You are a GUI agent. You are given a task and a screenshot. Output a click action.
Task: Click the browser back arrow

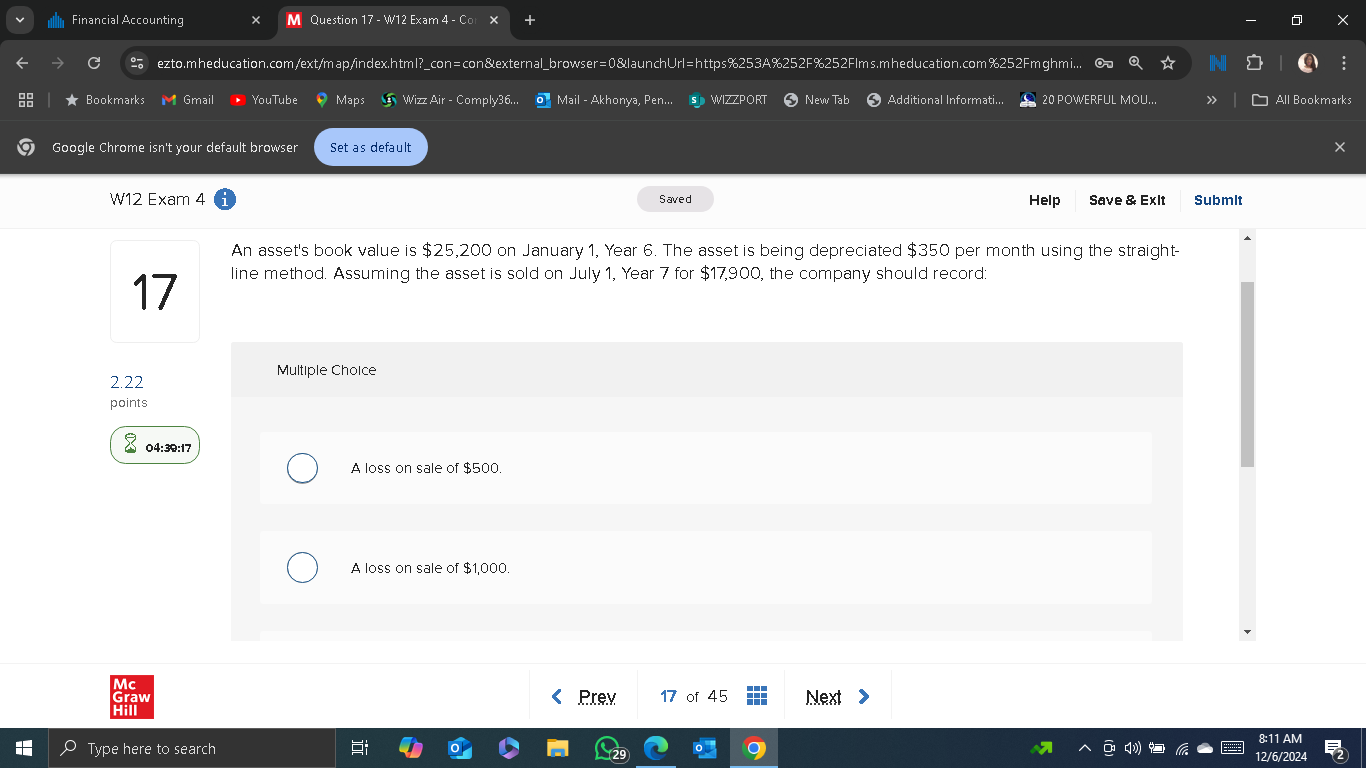[x=23, y=63]
